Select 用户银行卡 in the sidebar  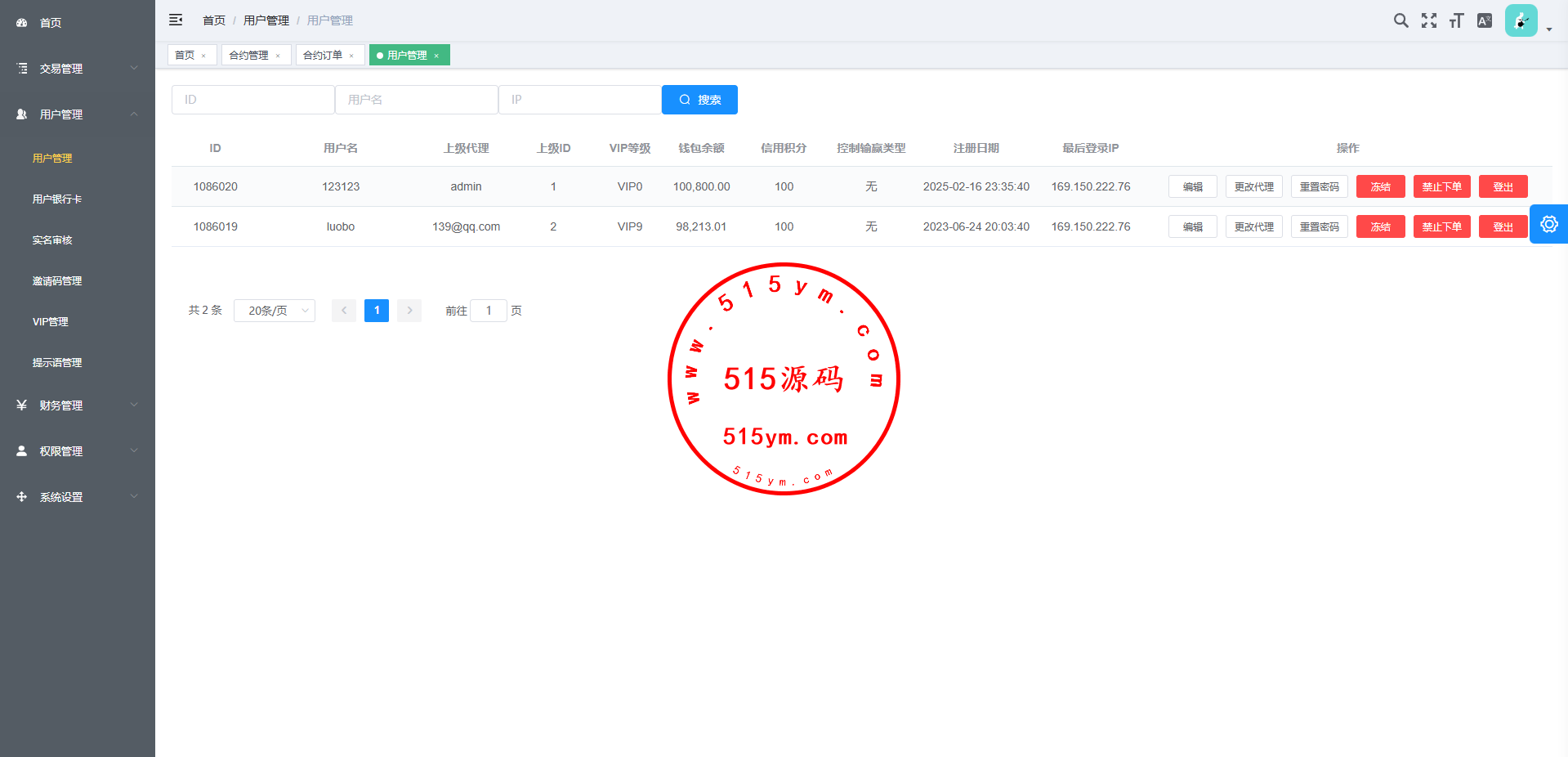[57, 199]
